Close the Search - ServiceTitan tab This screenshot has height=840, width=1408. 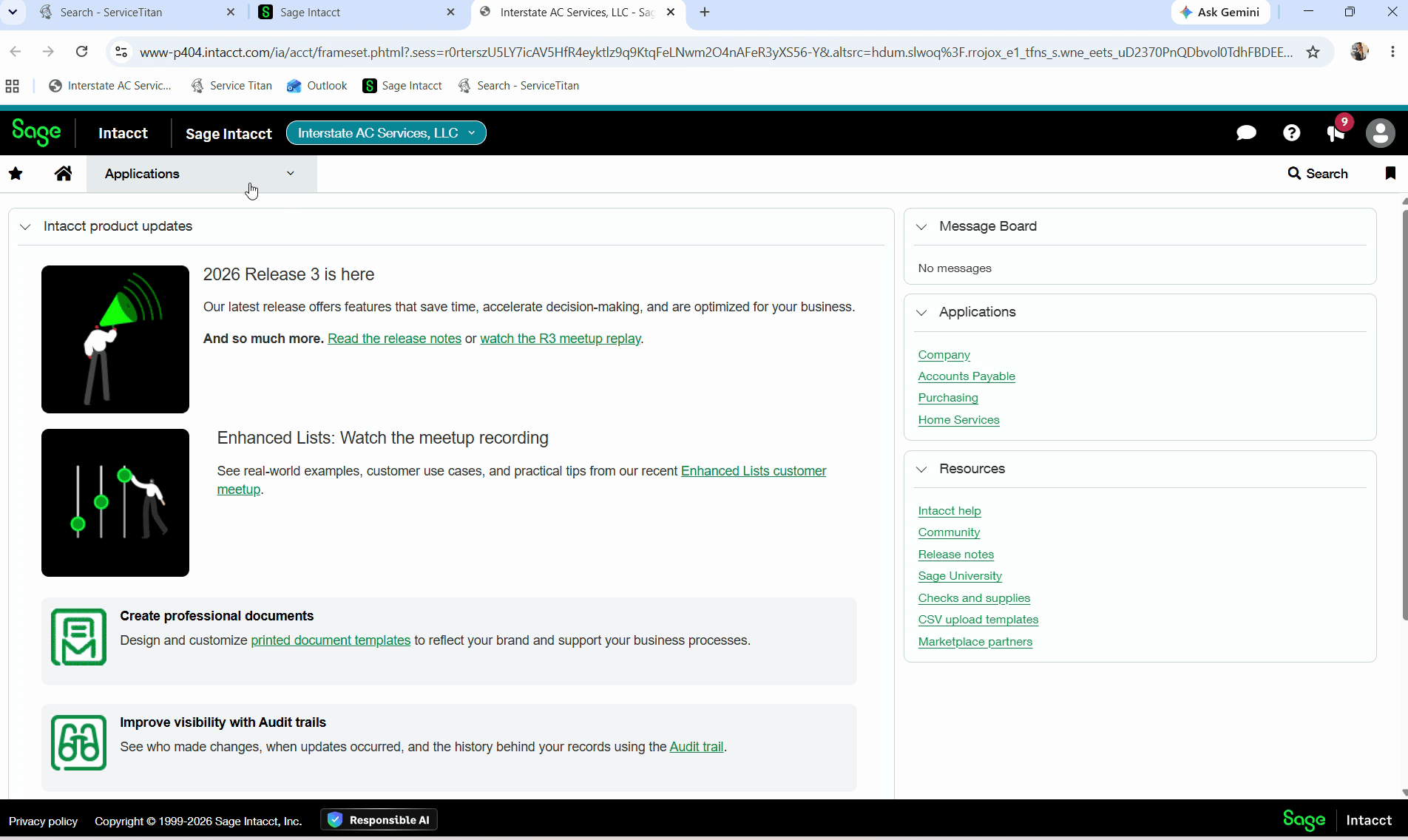[x=231, y=12]
